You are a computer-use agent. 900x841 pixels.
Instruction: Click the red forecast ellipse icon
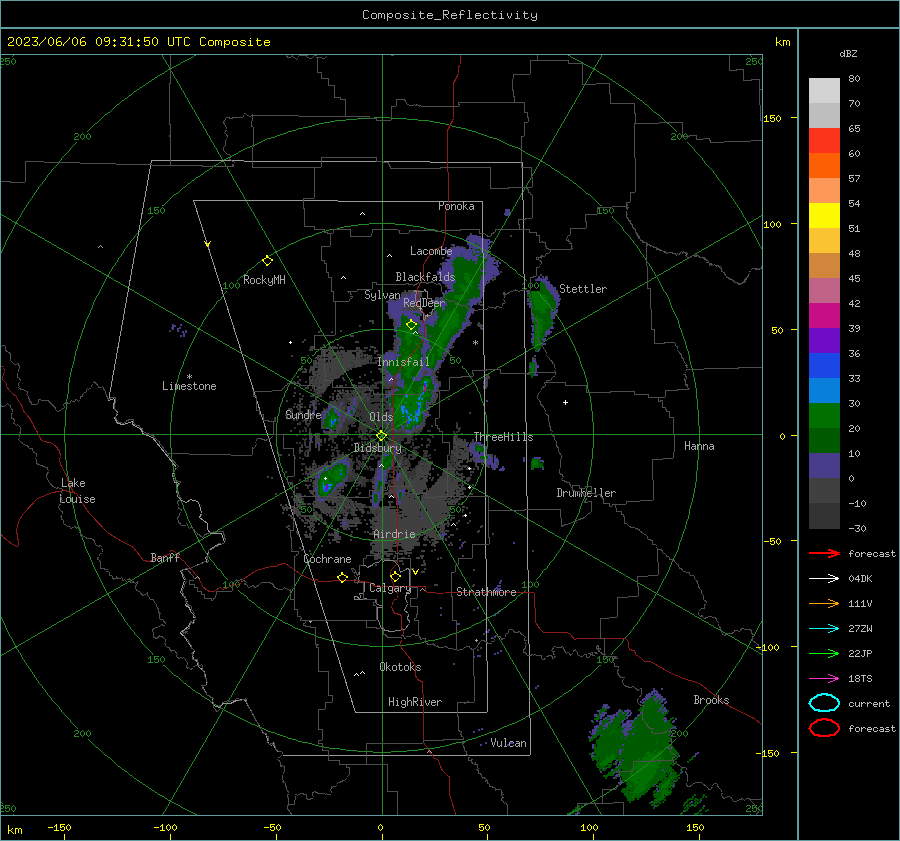[824, 728]
